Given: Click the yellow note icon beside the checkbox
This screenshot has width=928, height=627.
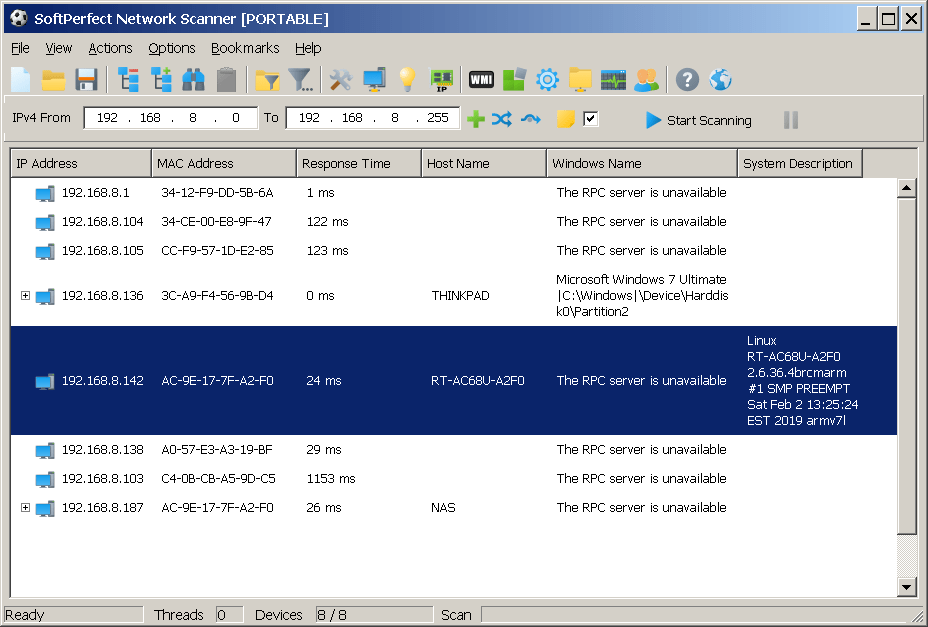Looking at the screenshot, I should point(566,119).
